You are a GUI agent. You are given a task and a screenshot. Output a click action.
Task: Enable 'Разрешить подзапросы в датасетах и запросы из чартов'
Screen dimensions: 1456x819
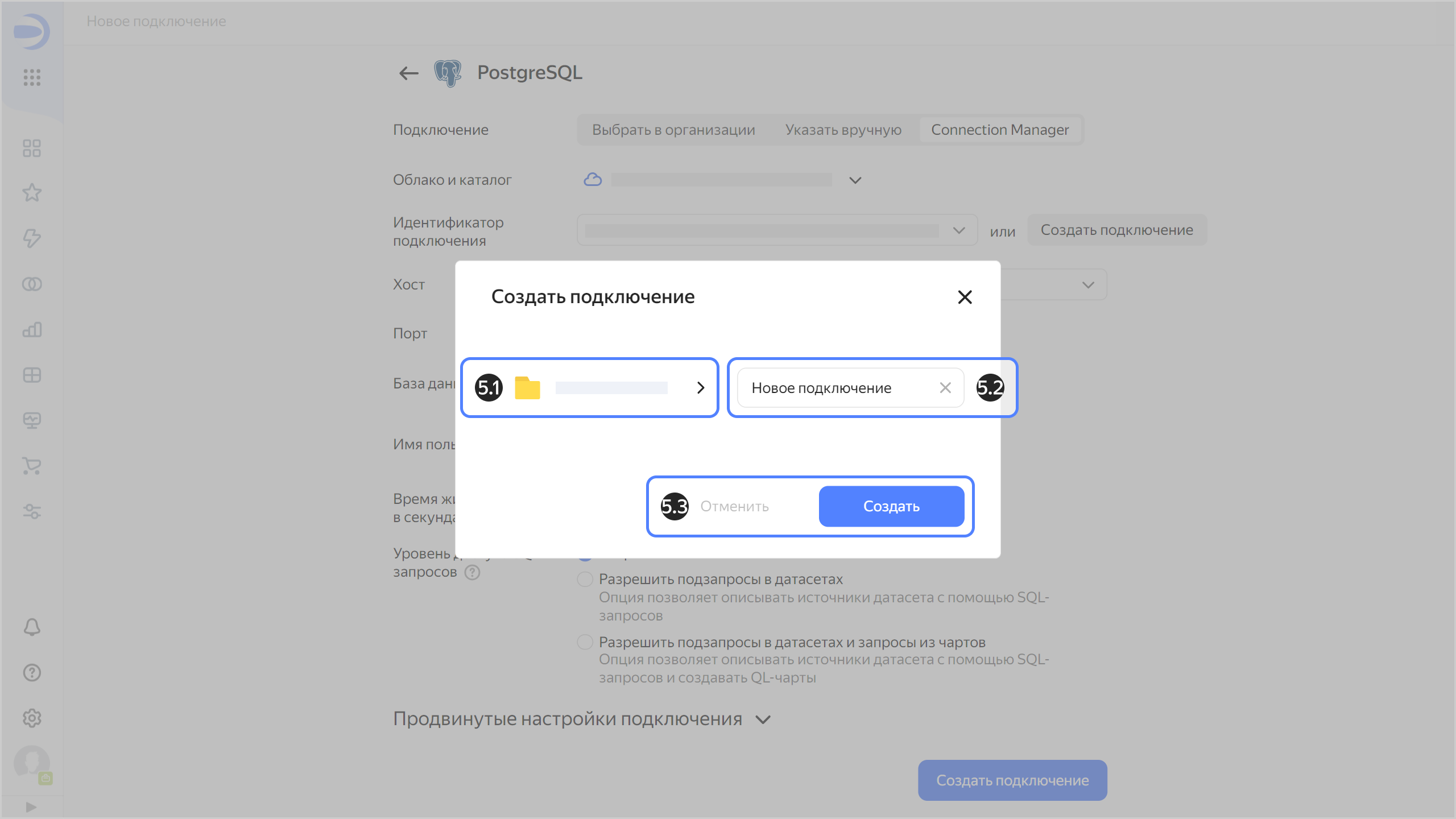(x=585, y=642)
